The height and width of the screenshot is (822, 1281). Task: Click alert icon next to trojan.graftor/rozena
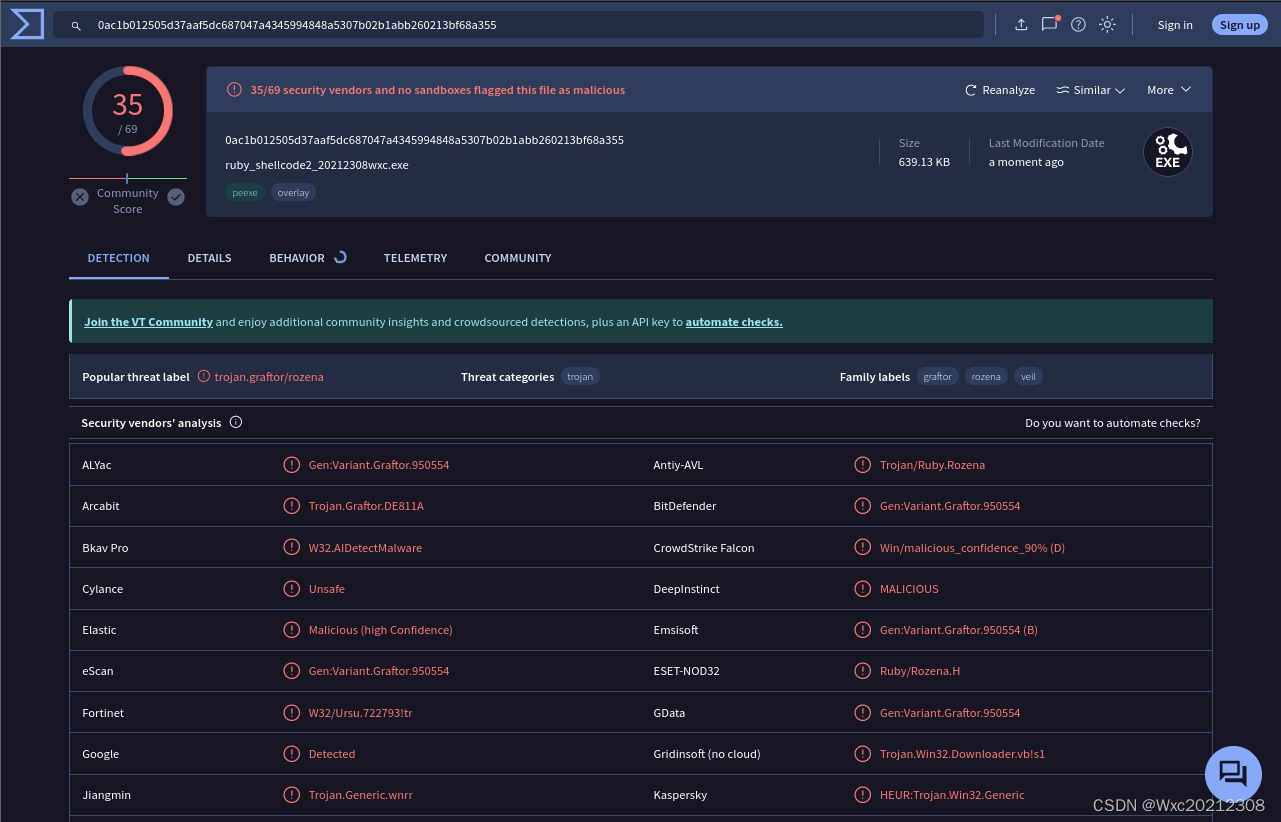click(x=204, y=377)
